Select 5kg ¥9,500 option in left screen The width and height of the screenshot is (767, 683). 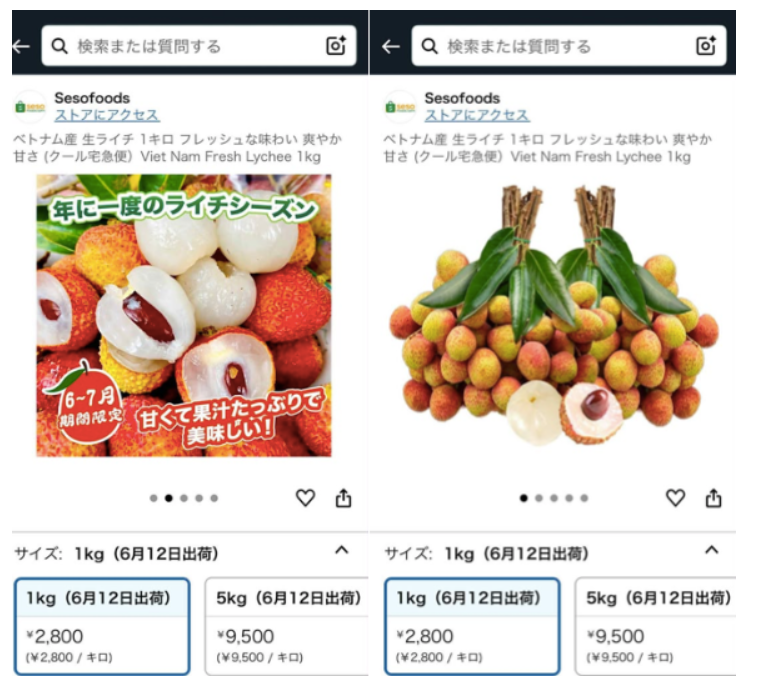(287, 626)
